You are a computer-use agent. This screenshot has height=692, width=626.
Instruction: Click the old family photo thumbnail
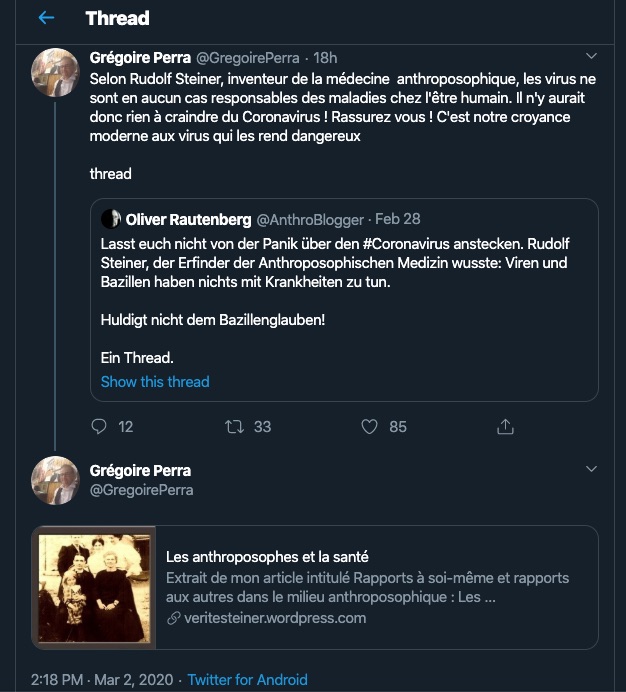[94, 587]
